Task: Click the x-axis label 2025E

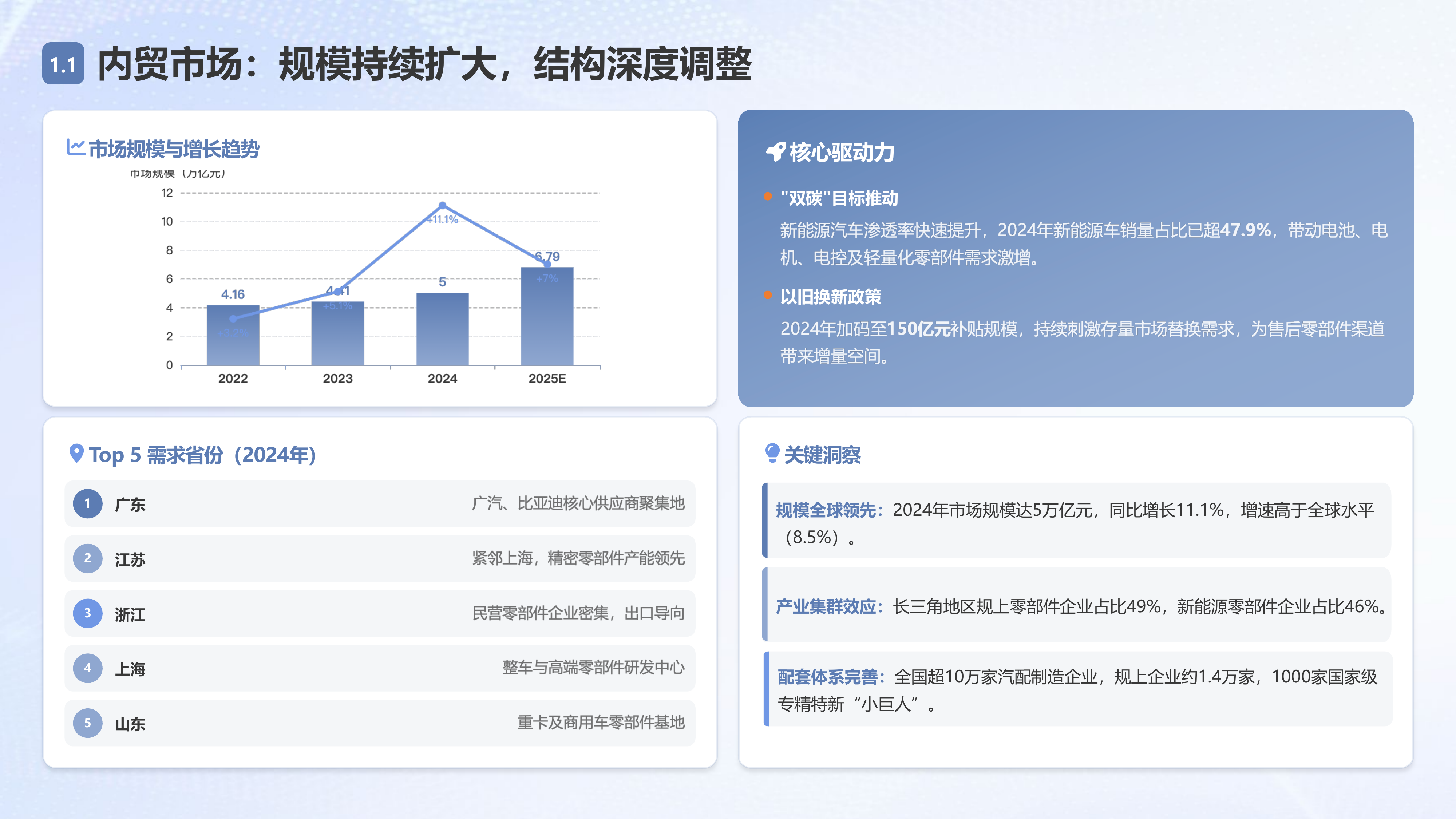Action: click(x=547, y=379)
